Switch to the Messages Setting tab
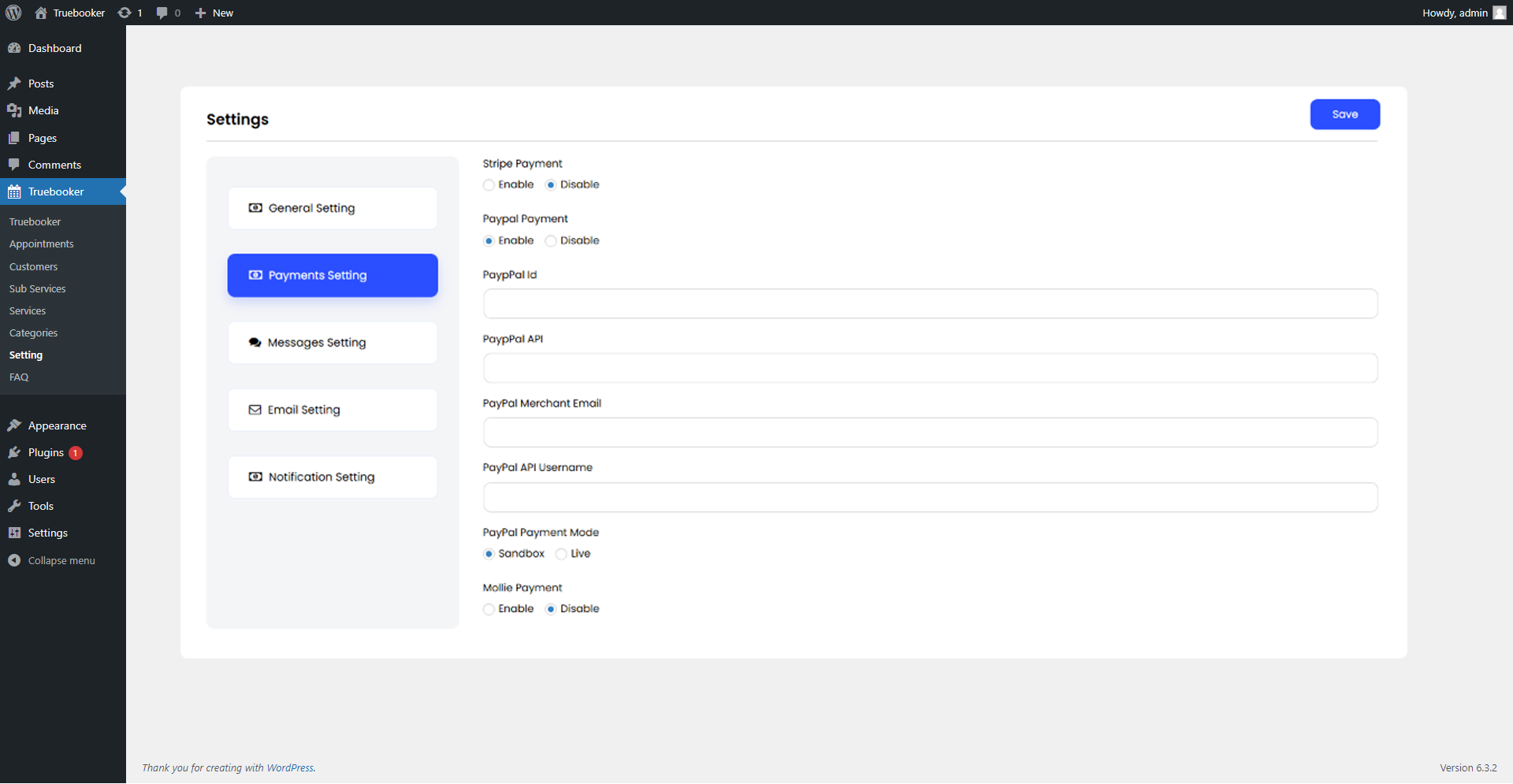1513x784 pixels. [332, 342]
